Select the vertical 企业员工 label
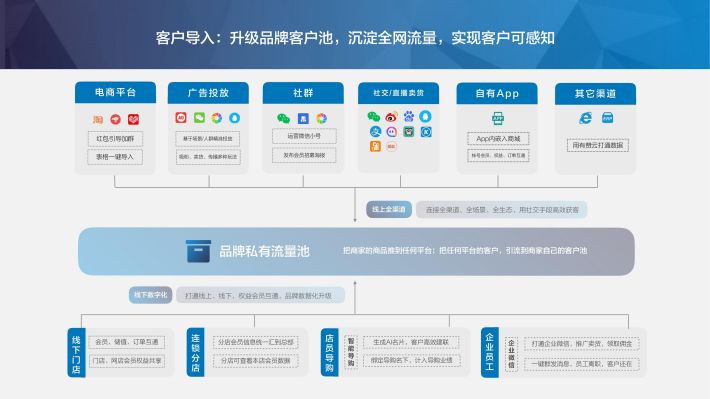The width and height of the screenshot is (710, 399). [489, 352]
